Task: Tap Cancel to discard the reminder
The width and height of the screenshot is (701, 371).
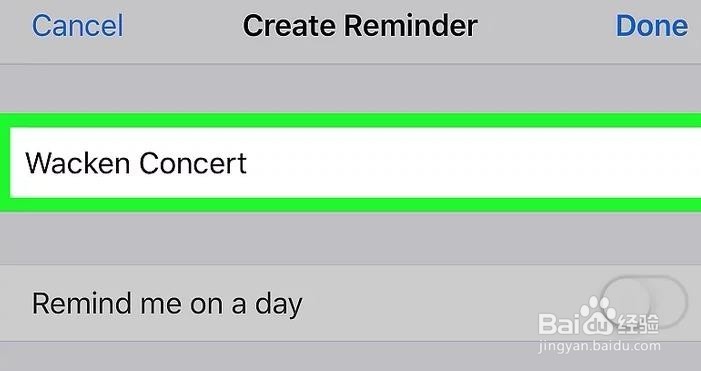Action: point(77,25)
